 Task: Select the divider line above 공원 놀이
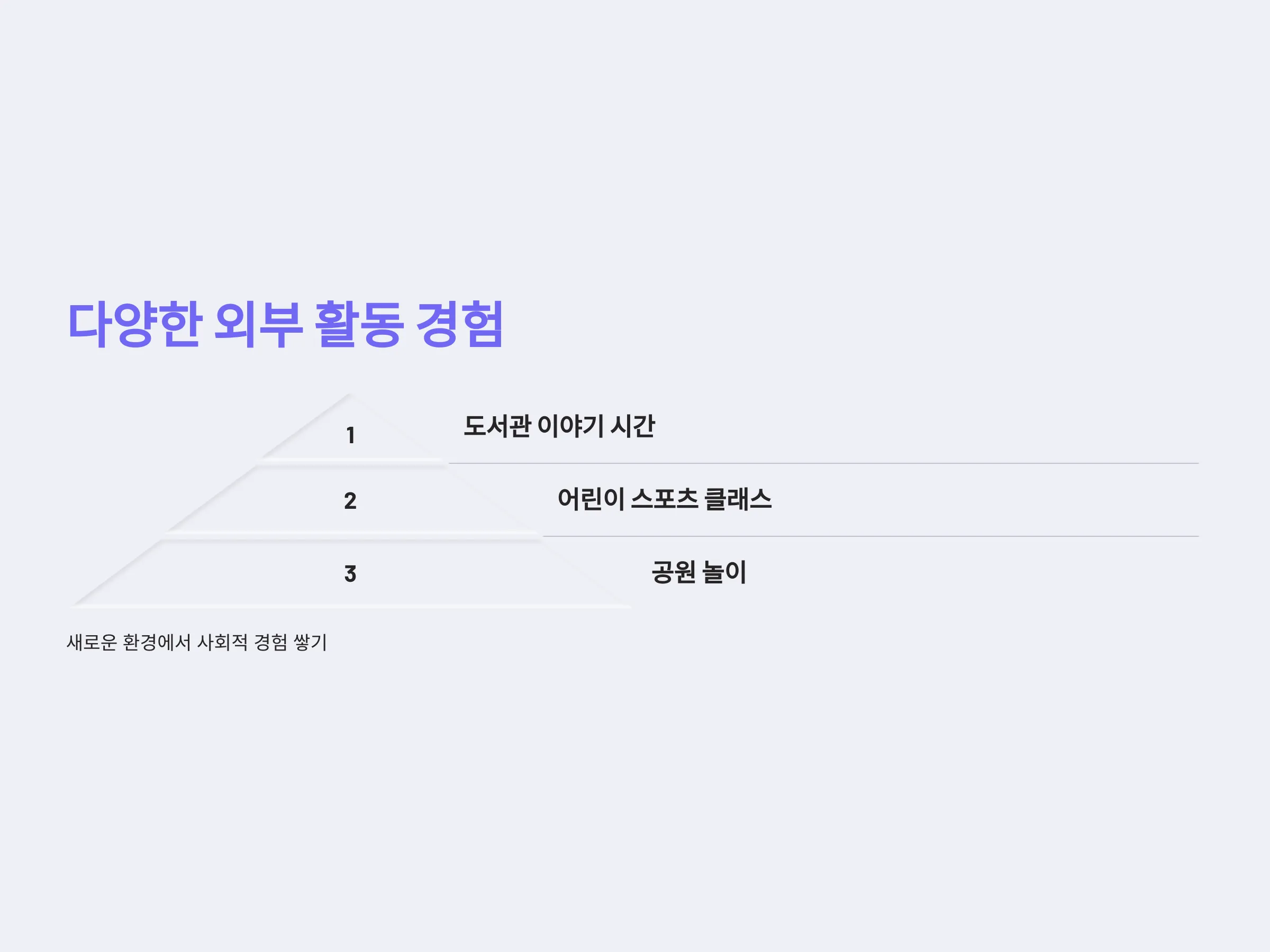click(870, 536)
